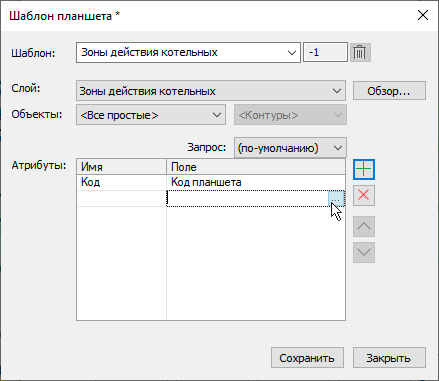Open field picker with the ellipsis button
Viewport: 439px width, 381px height.
coord(336,199)
